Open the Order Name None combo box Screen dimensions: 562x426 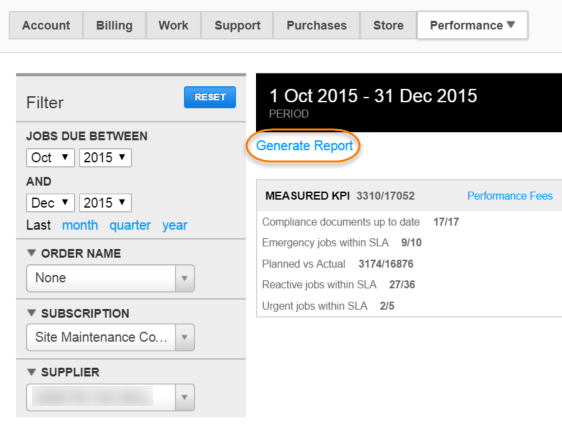coord(110,278)
